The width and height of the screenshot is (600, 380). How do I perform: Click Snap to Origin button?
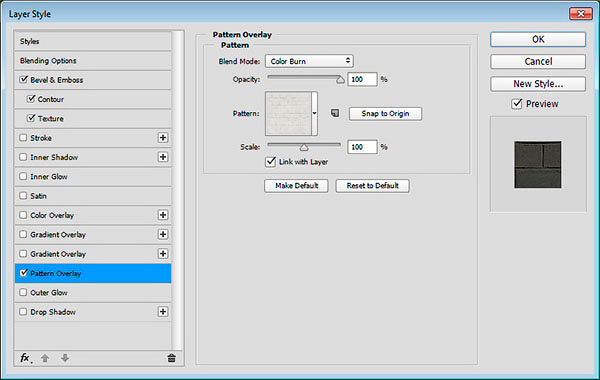click(385, 114)
